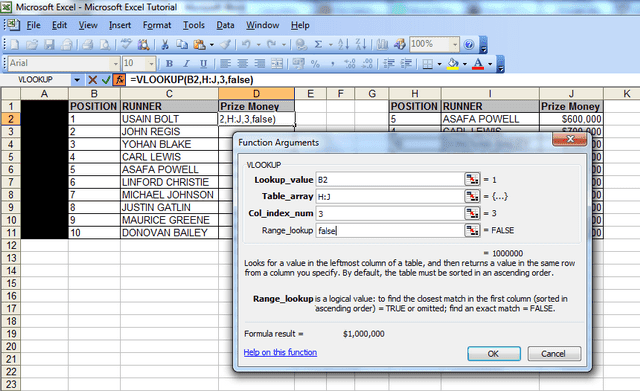640x391 pixels.
Task: Open the AutoSum dropdown arrow
Action: point(330,44)
